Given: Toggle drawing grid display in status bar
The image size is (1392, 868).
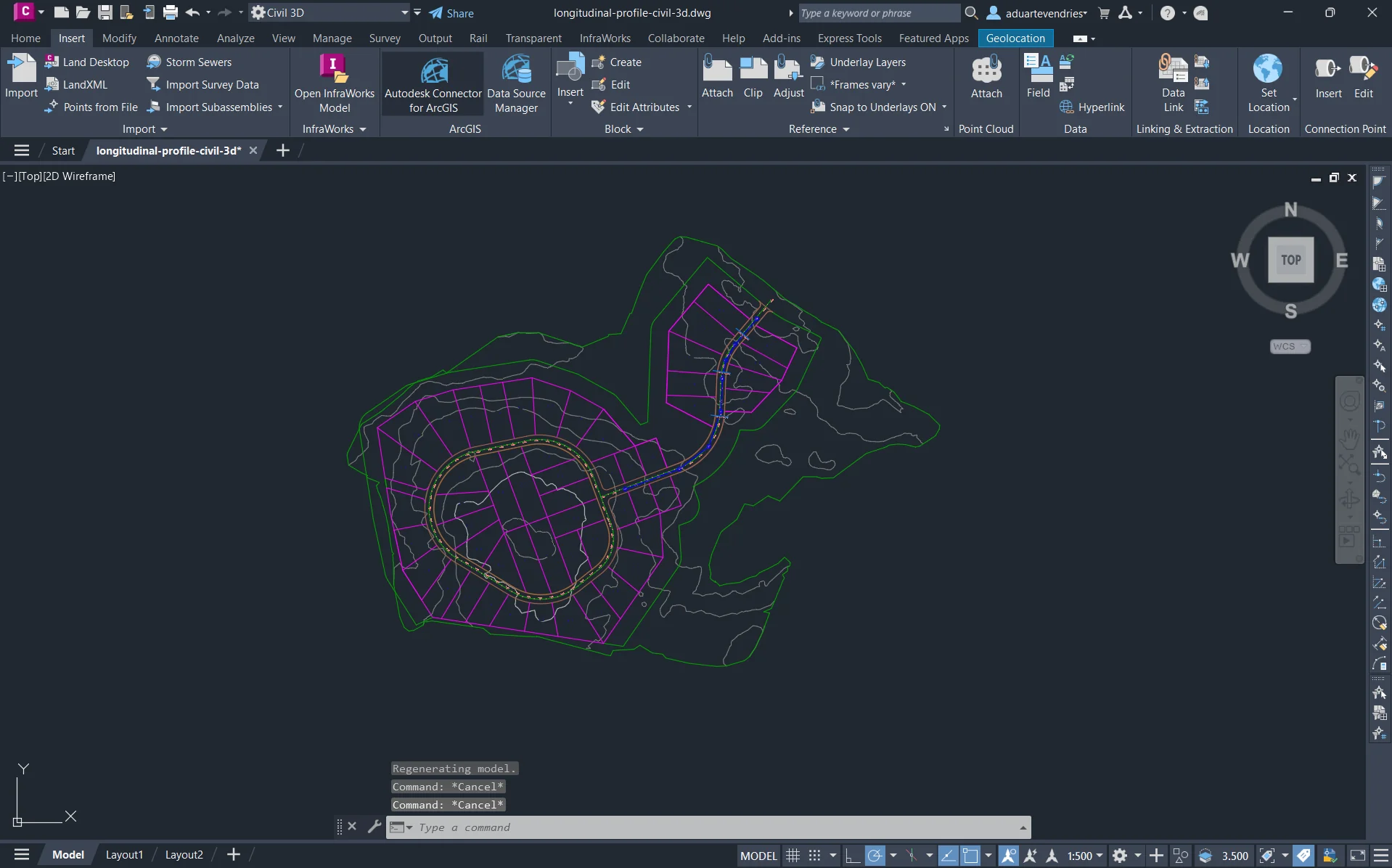Looking at the screenshot, I should pyautogui.click(x=793, y=856).
